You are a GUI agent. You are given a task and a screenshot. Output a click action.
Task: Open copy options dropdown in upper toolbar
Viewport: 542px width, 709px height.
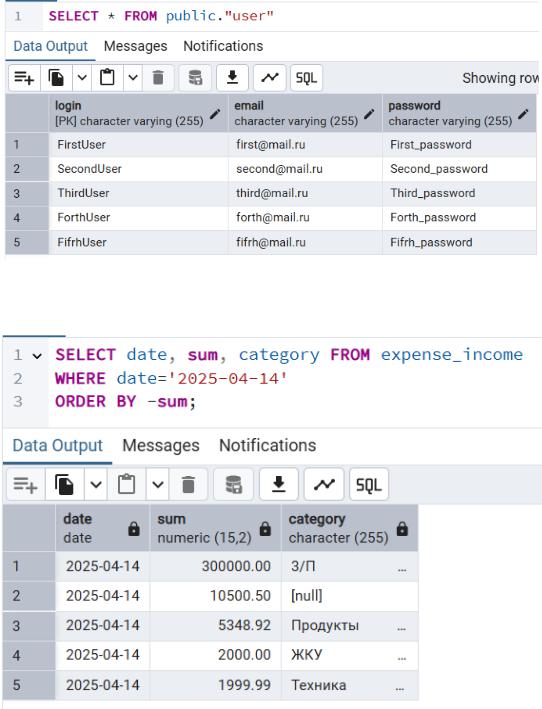tap(82, 78)
